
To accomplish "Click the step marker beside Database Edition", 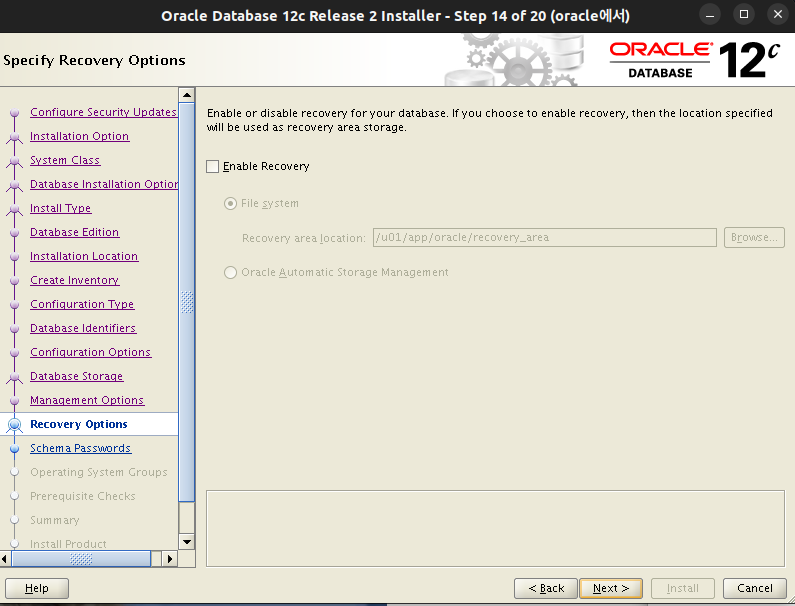I will point(15,232).
